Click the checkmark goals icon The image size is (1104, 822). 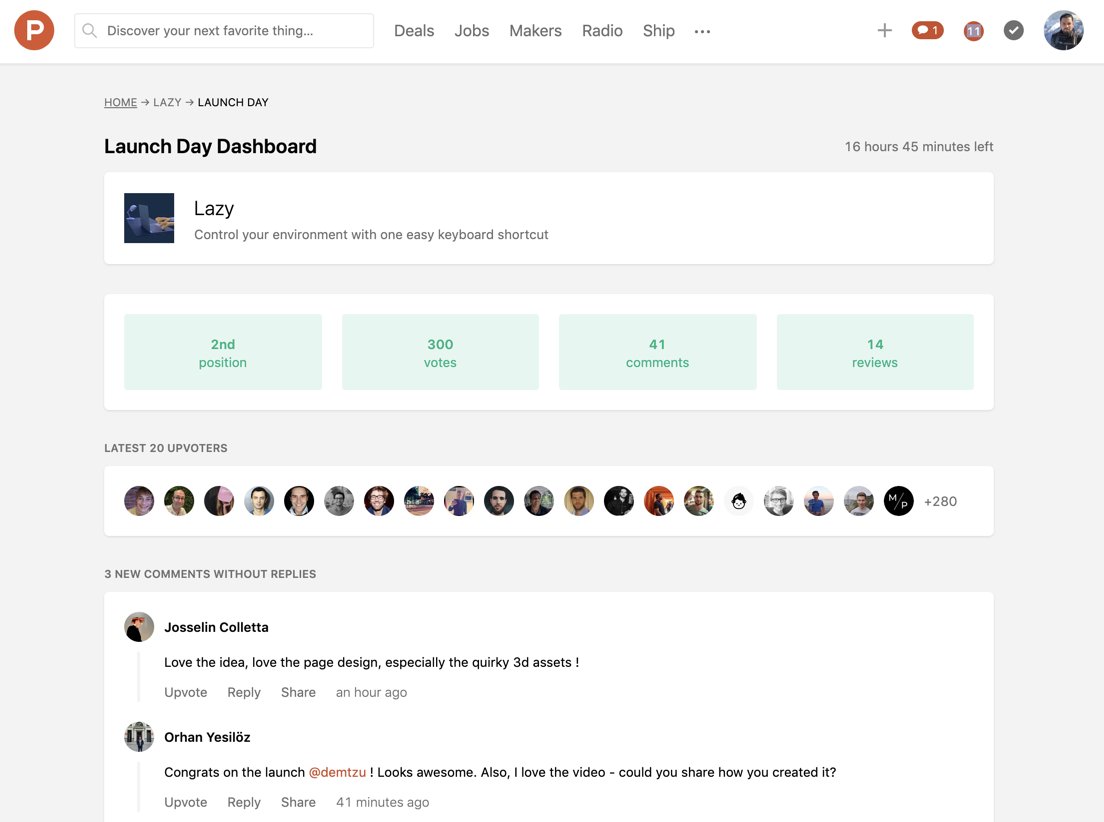point(1013,30)
